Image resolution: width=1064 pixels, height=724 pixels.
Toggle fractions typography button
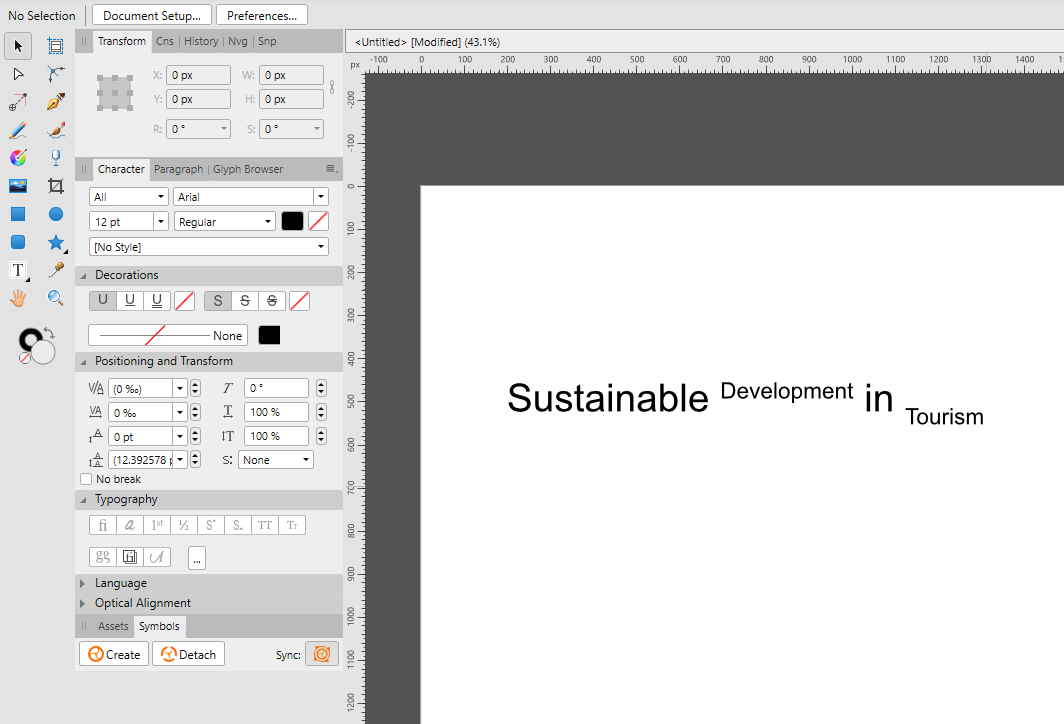[184, 525]
